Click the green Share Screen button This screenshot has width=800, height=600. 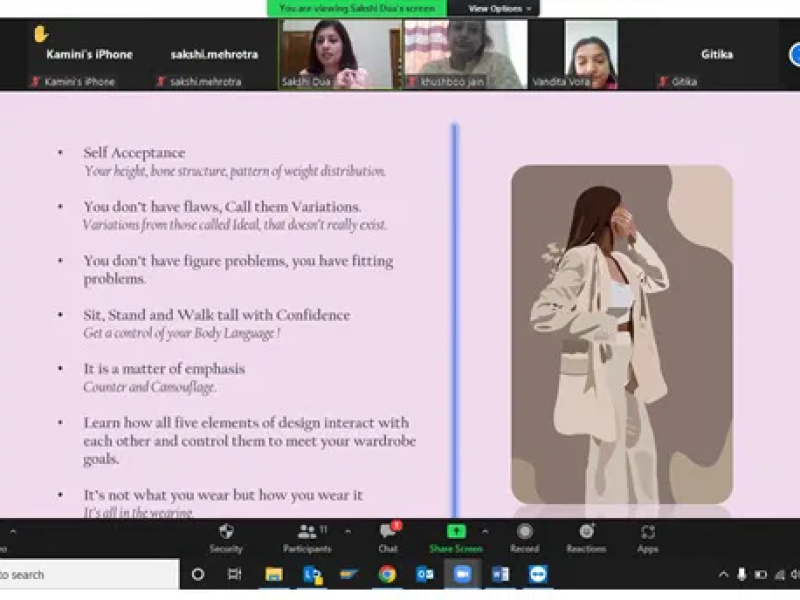[456, 538]
